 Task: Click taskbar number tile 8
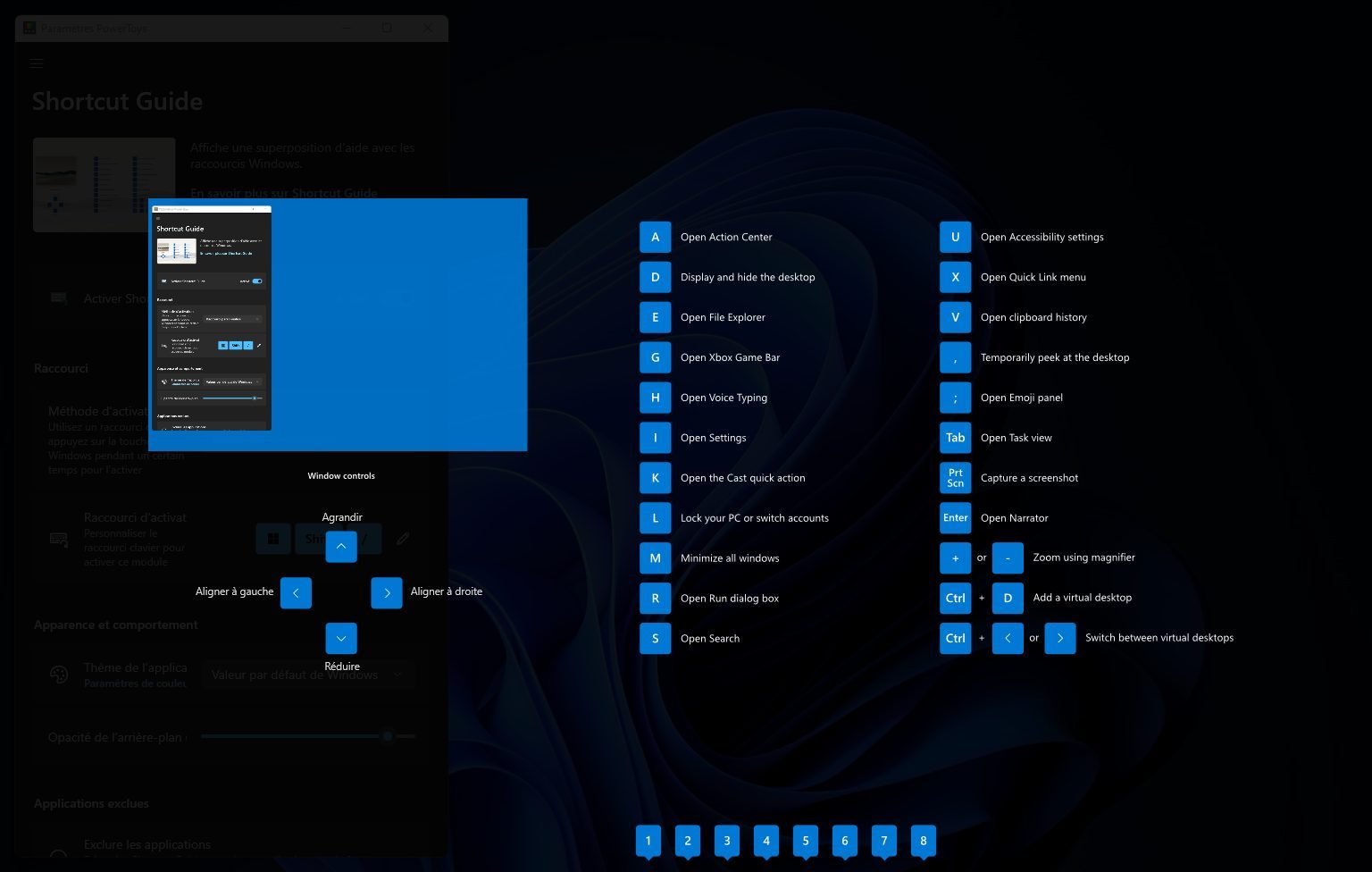click(x=924, y=841)
